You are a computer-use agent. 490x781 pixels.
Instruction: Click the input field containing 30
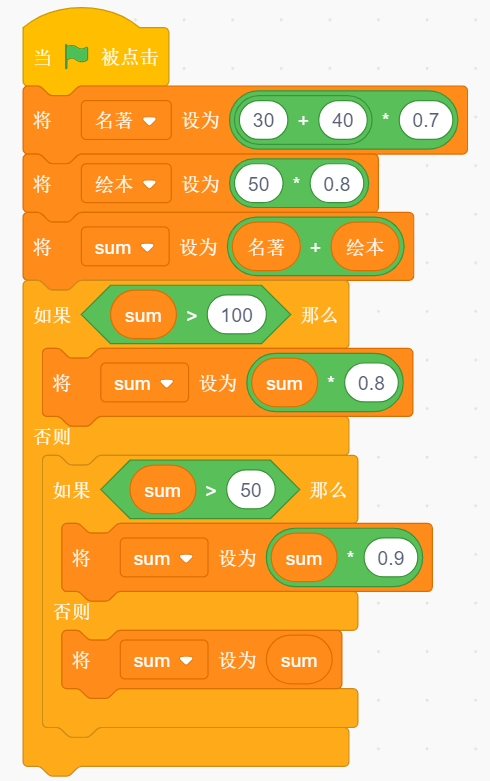click(263, 120)
